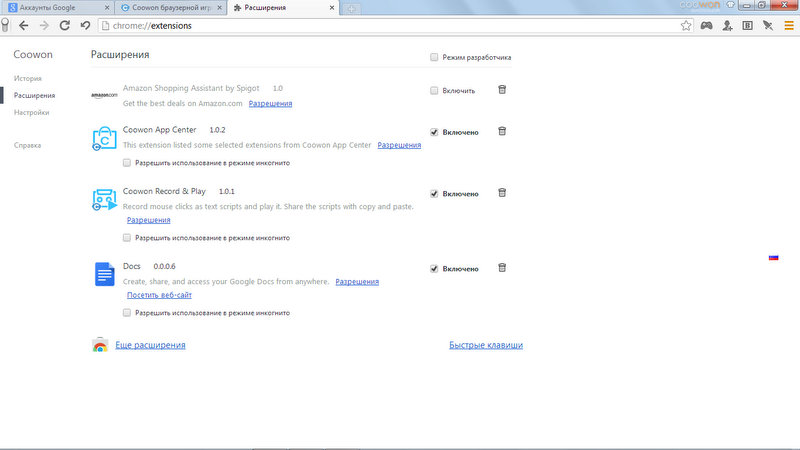The width and height of the screenshot is (800, 450).
Task: Close the Расширения tab
Action: pyautogui.click(x=332, y=8)
